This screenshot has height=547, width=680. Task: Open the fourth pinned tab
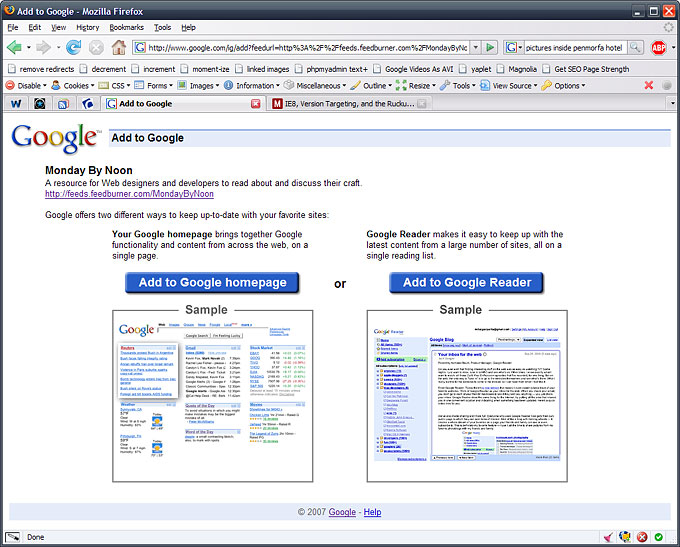tap(88, 104)
